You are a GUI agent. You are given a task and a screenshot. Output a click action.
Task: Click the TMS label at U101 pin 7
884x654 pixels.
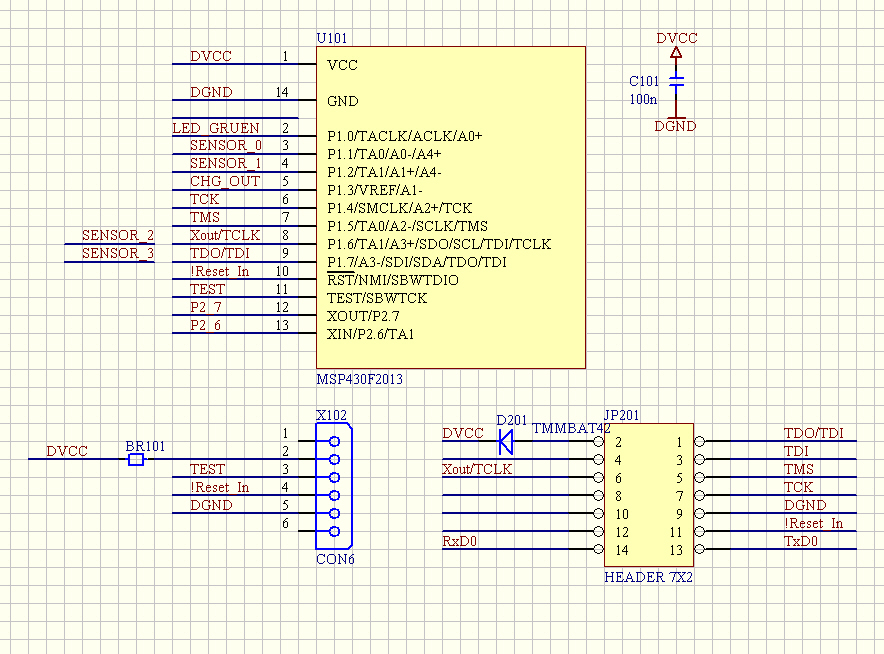tap(205, 217)
